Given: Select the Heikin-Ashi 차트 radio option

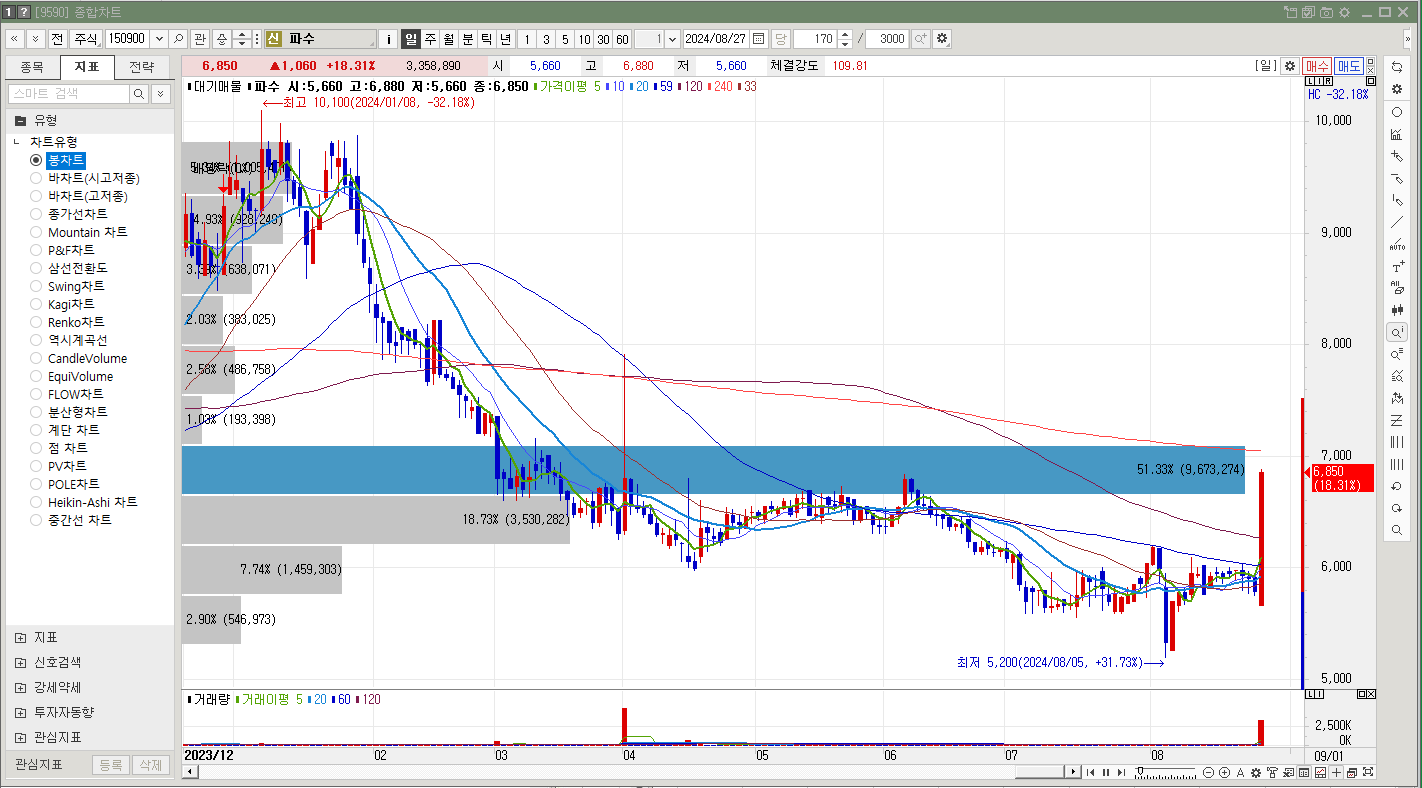Looking at the screenshot, I should click(36, 502).
